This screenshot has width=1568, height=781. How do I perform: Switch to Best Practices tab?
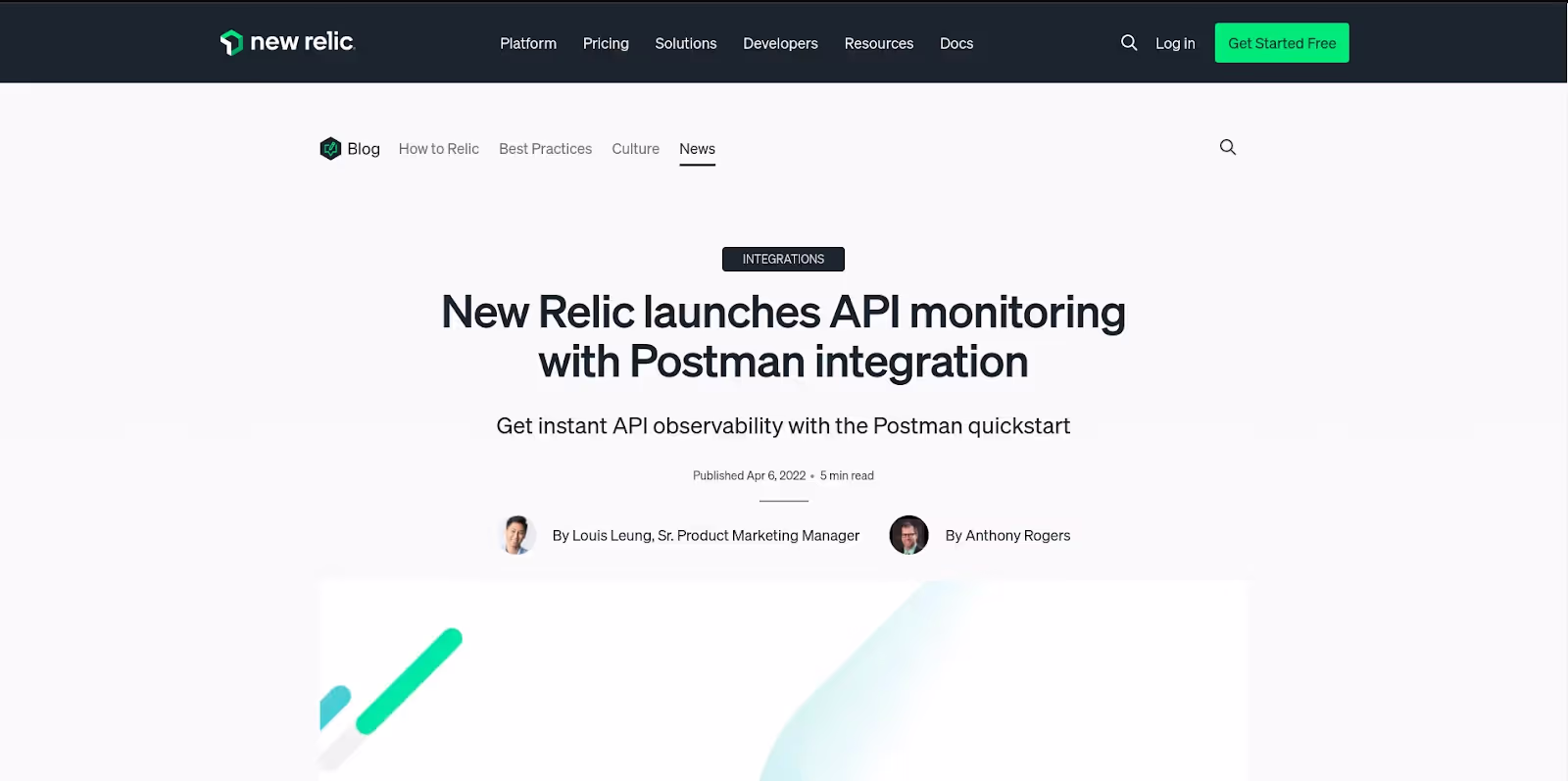pyautogui.click(x=545, y=149)
